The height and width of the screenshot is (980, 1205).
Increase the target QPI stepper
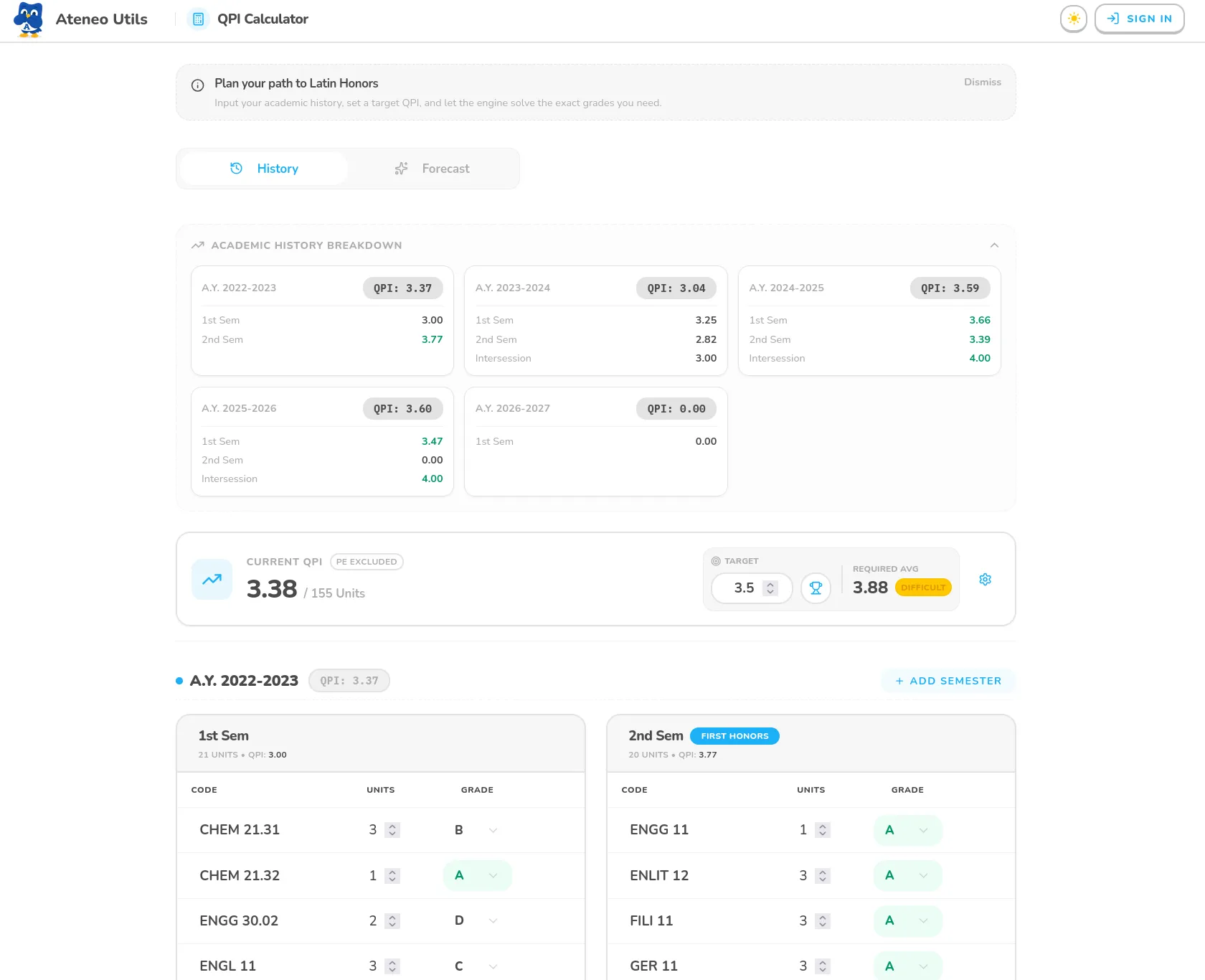pyautogui.click(x=771, y=583)
